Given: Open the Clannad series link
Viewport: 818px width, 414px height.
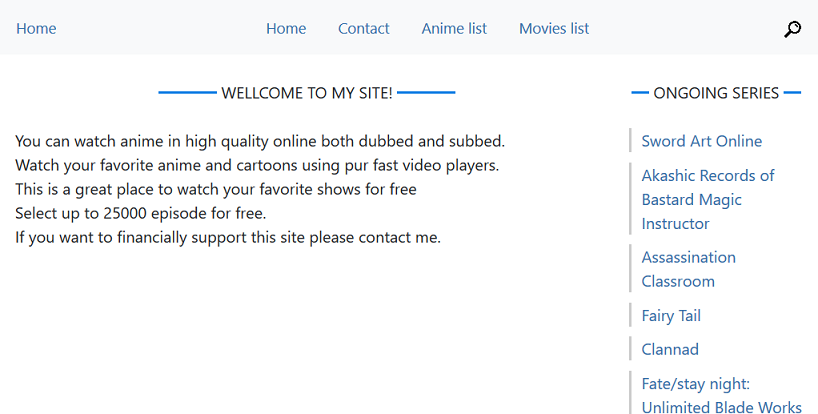Looking at the screenshot, I should tap(670, 349).
